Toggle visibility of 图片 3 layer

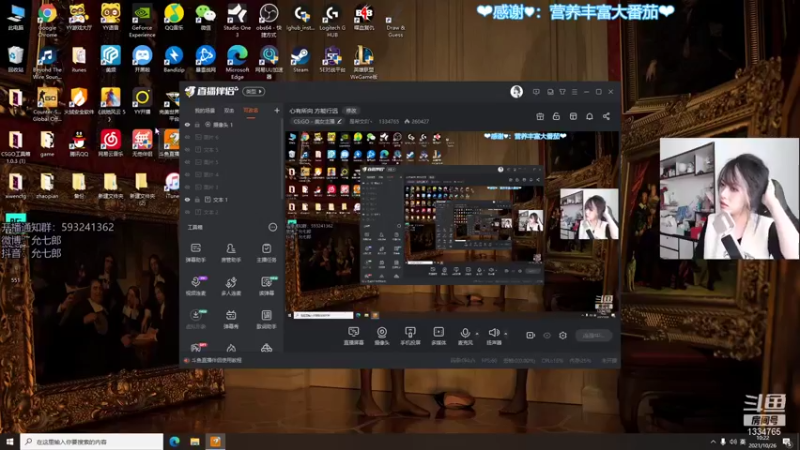187,187
